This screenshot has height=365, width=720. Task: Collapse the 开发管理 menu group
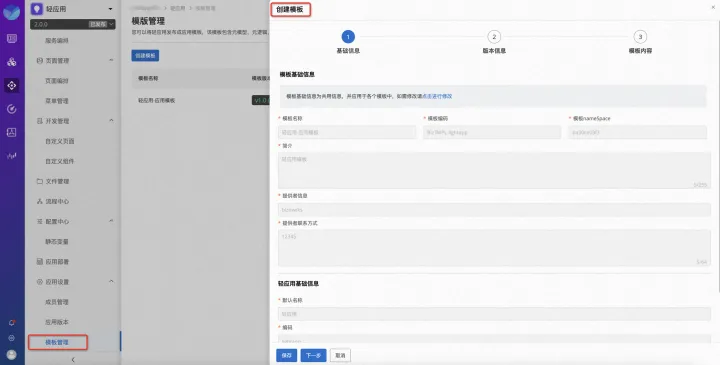pyautogui.click(x=111, y=120)
